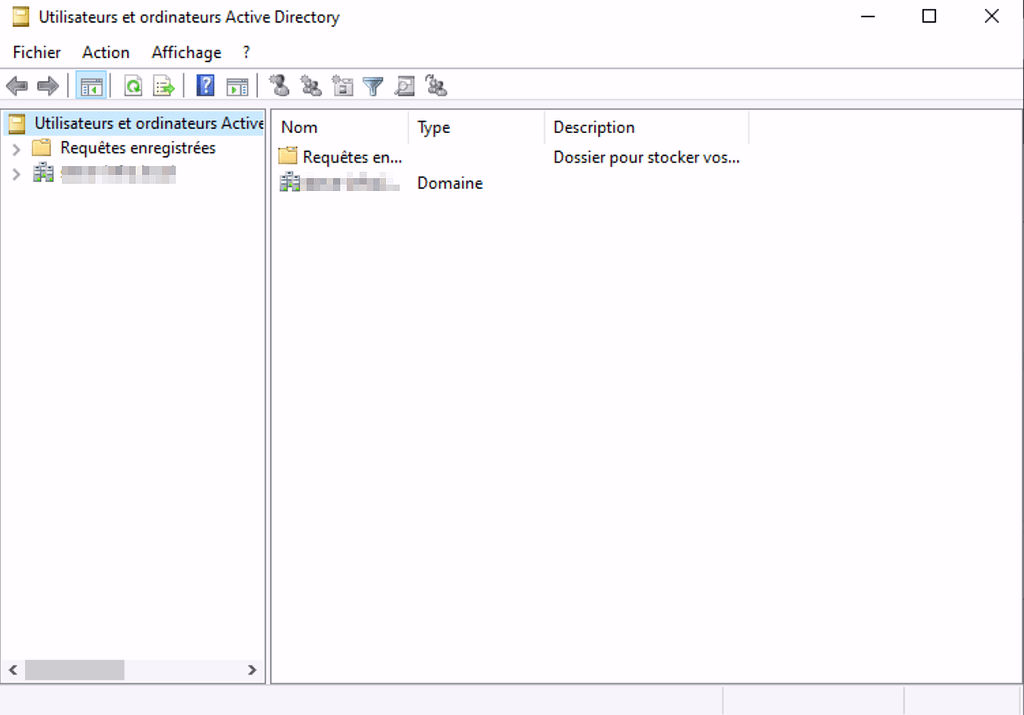Click the Back arrow toolbar icon

(x=17, y=87)
